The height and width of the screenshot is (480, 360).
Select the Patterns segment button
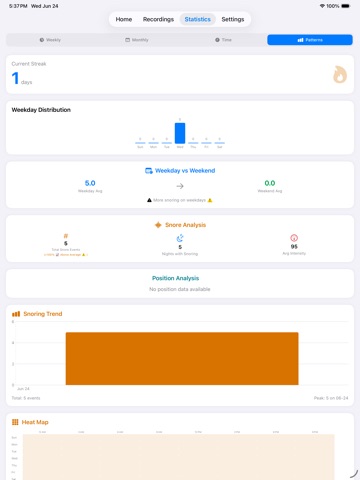pyautogui.click(x=310, y=40)
